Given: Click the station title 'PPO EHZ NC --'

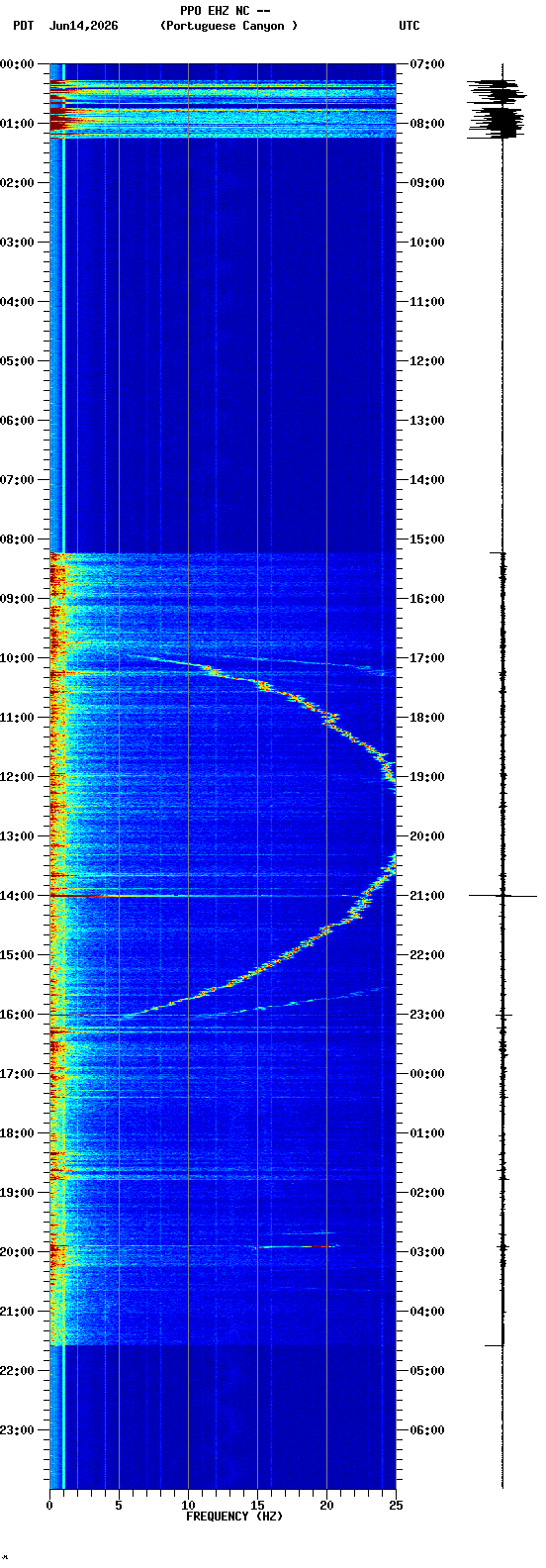Looking at the screenshot, I should pos(226,11).
